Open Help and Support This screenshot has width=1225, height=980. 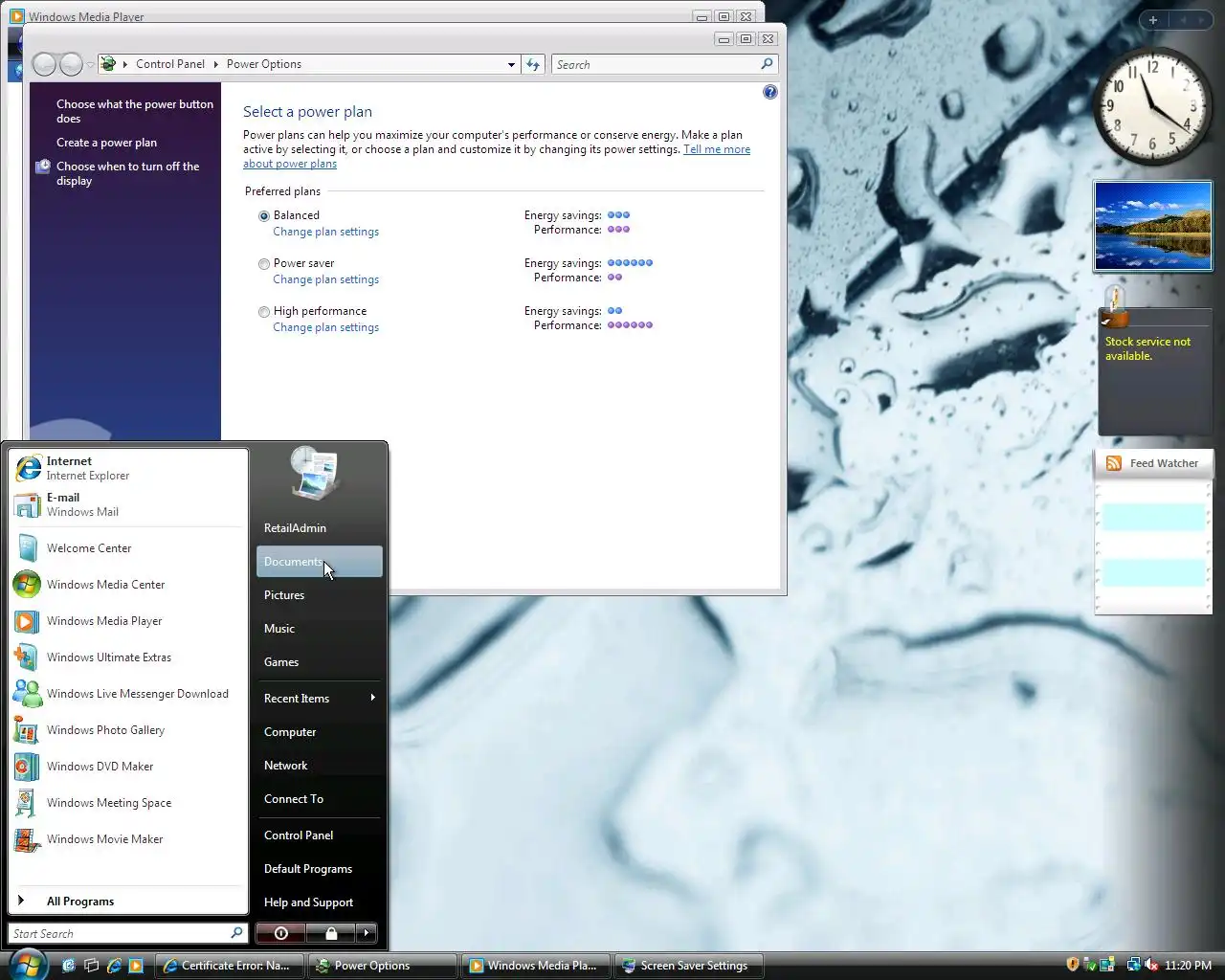click(x=319, y=902)
